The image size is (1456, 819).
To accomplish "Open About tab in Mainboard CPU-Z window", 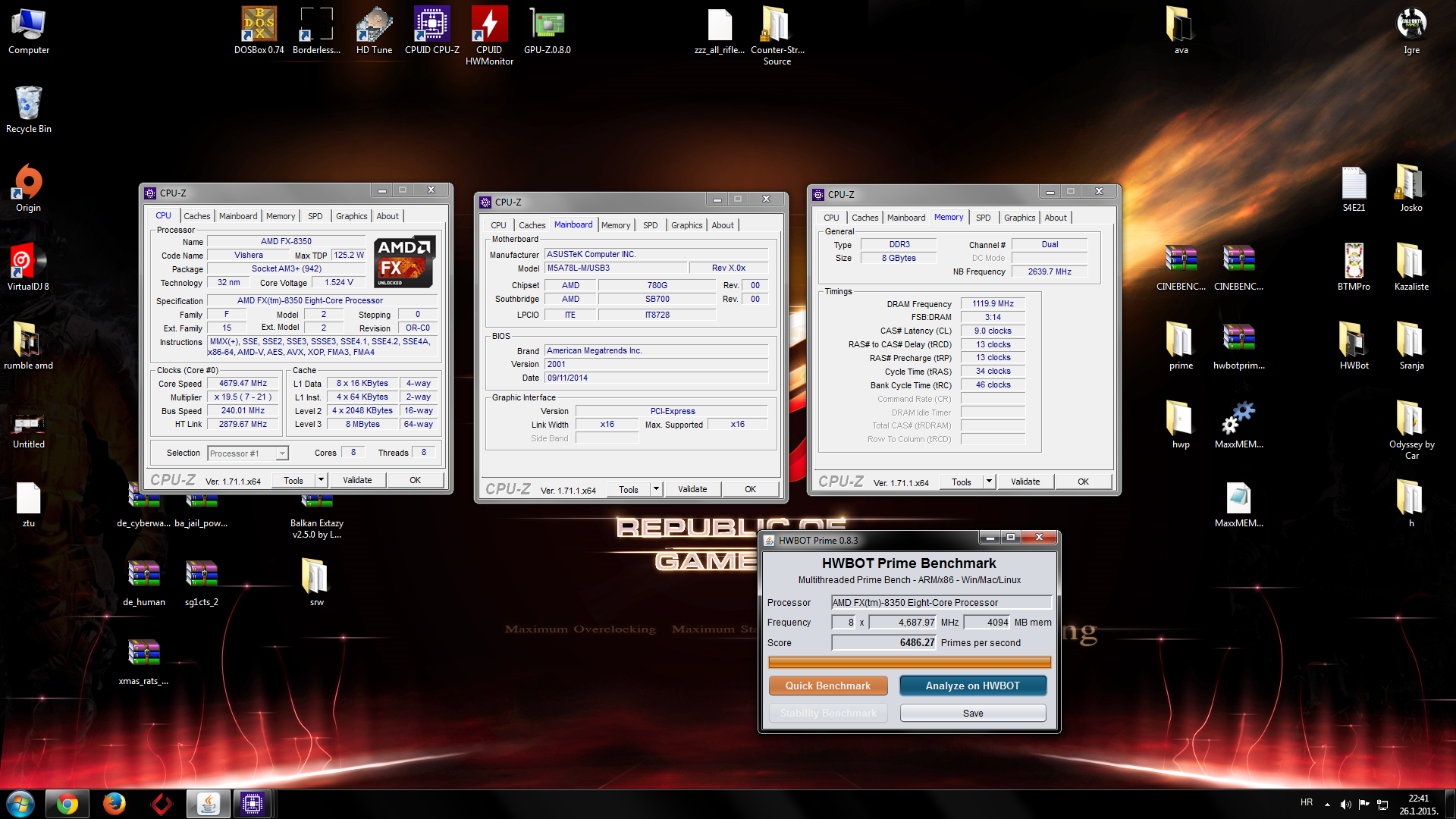I will (x=722, y=225).
